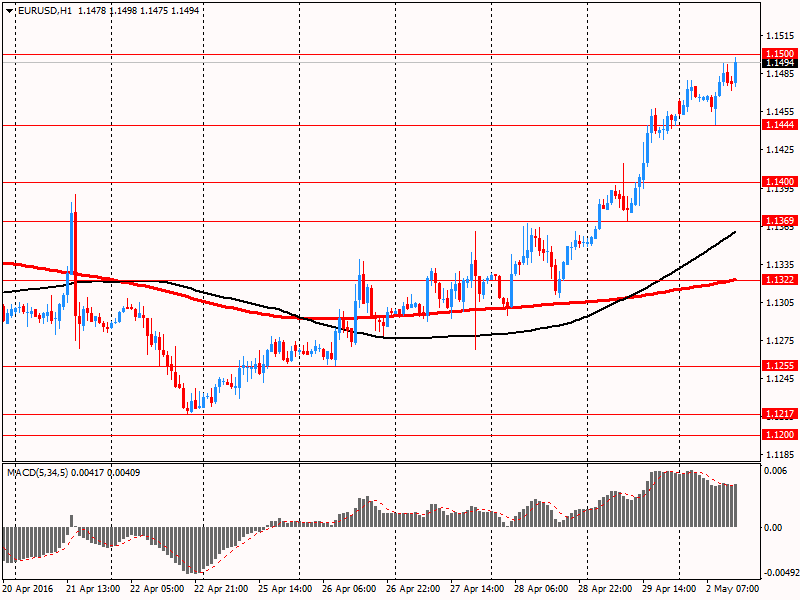This screenshot has height=600, width=800.
Task: Click the 20 Apr 2016 time axis label
Action: 28,589
